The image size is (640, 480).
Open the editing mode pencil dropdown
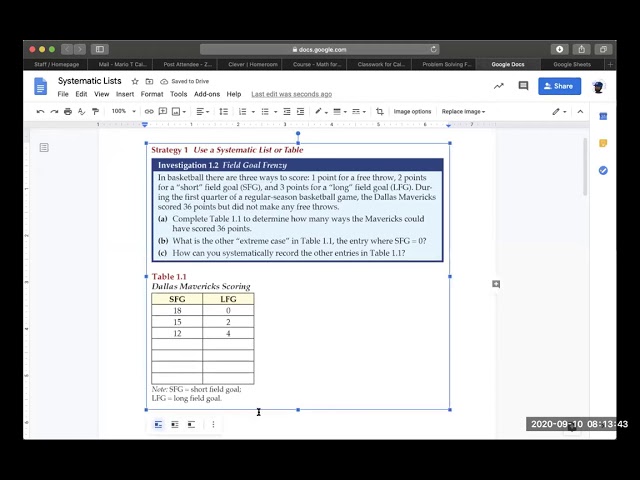click(559, 111)
